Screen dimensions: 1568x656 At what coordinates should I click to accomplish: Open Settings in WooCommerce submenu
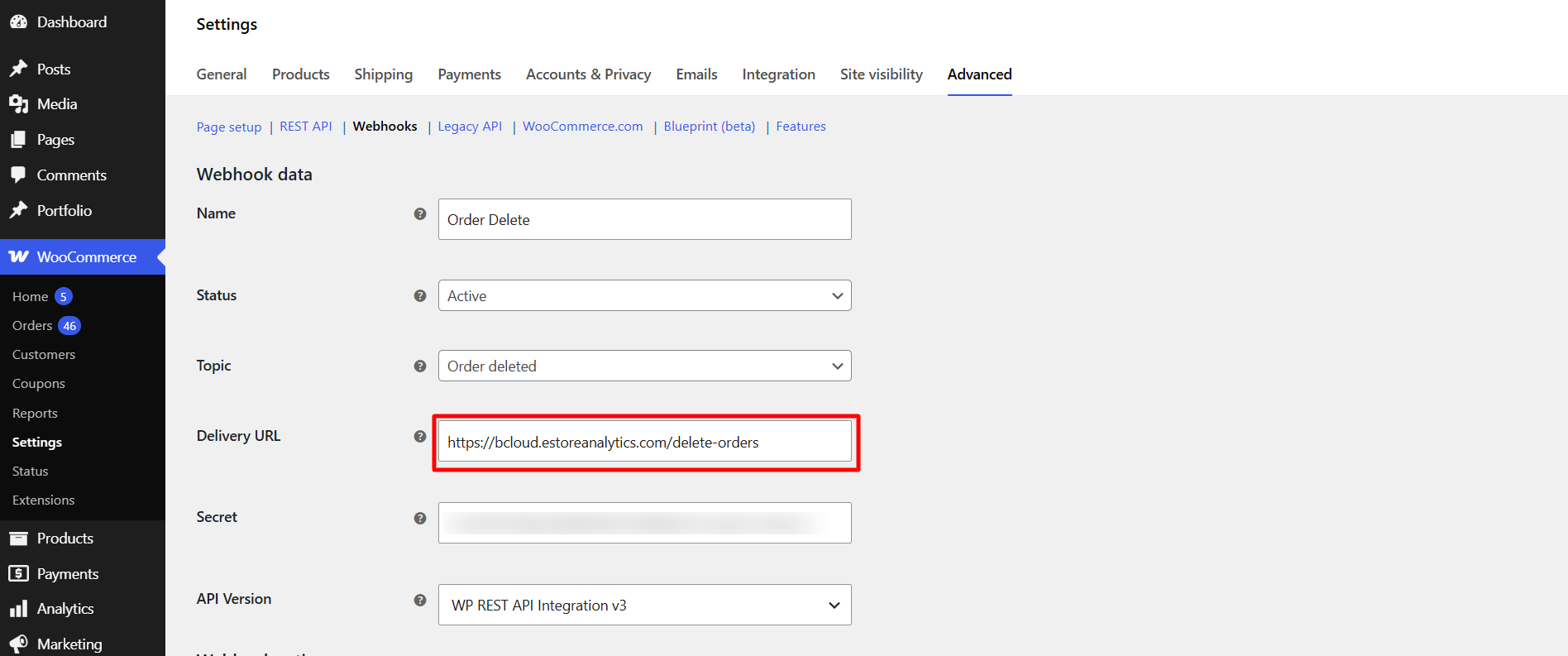(37, 443)
